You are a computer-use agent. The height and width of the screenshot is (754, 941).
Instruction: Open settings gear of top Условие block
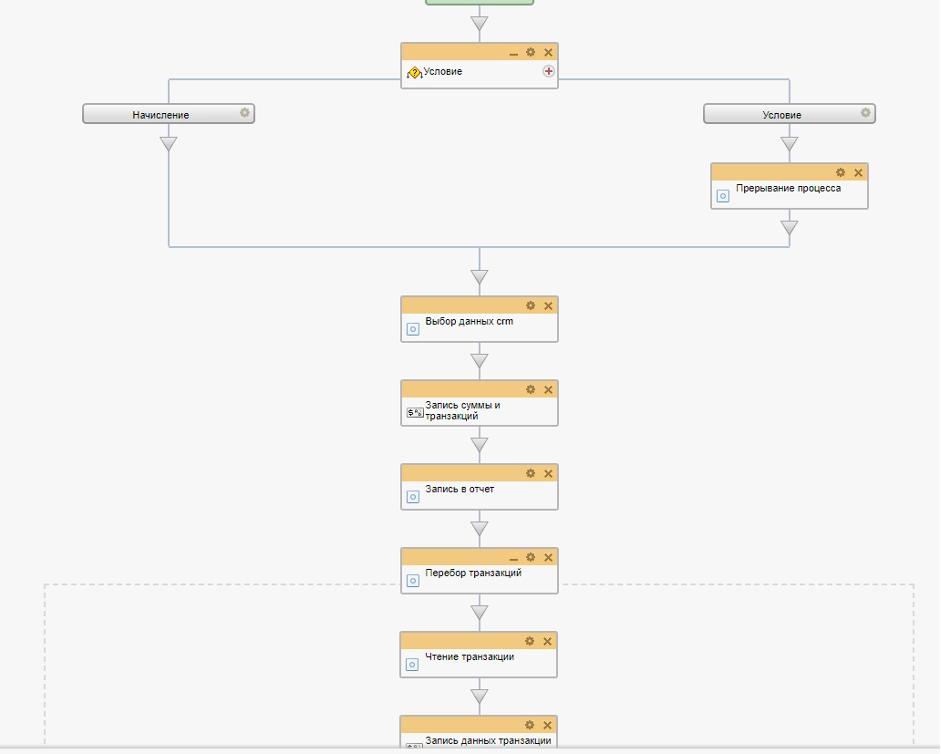tap(531, 52)
